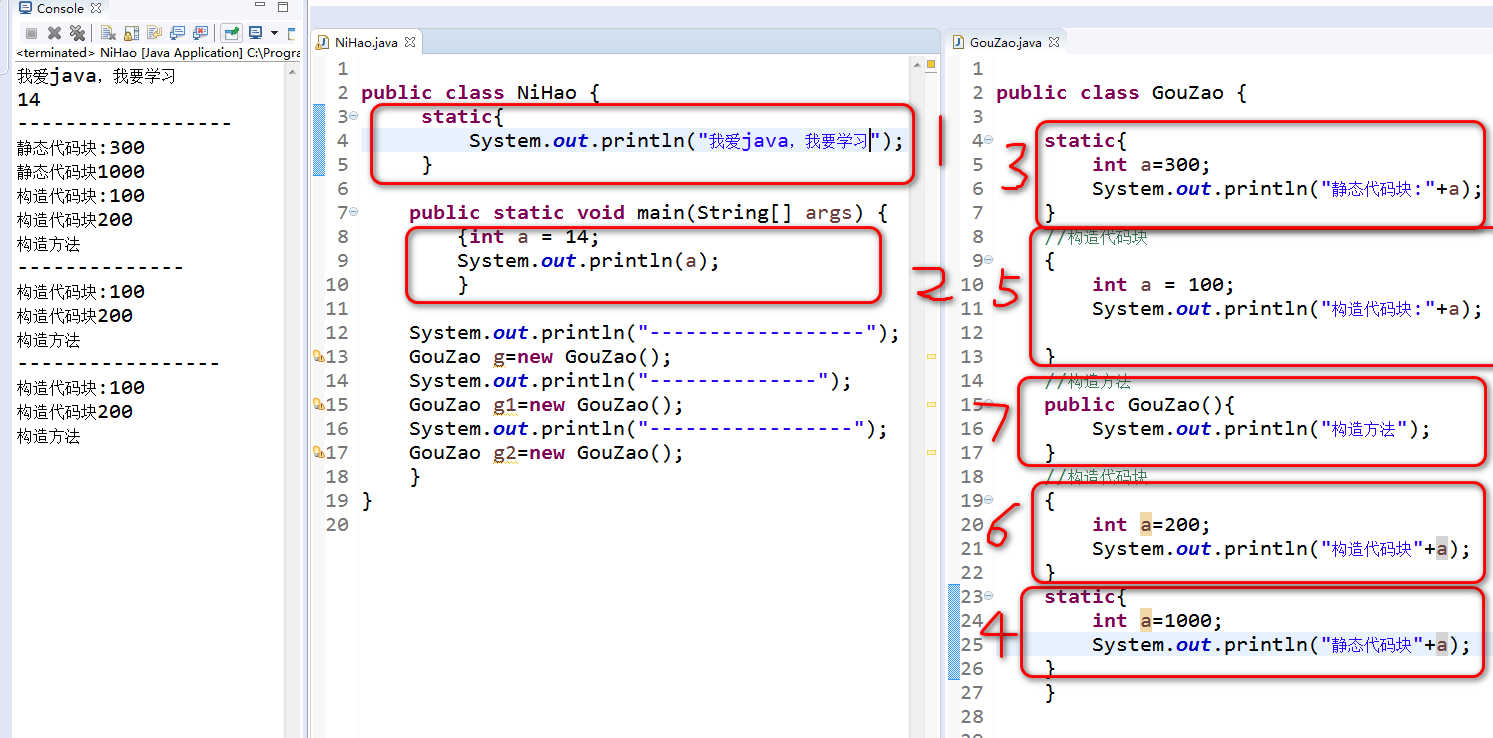This screenshot has height=738, width=1493.
Task: Remove all terminated launches with double X icon
Action: coord(76,33)
